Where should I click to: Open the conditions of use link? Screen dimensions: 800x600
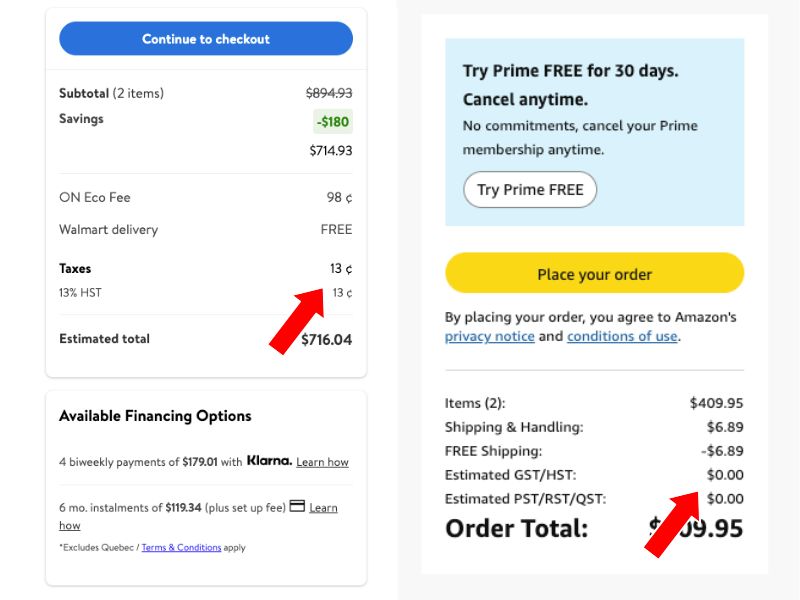tap(622, 336)
